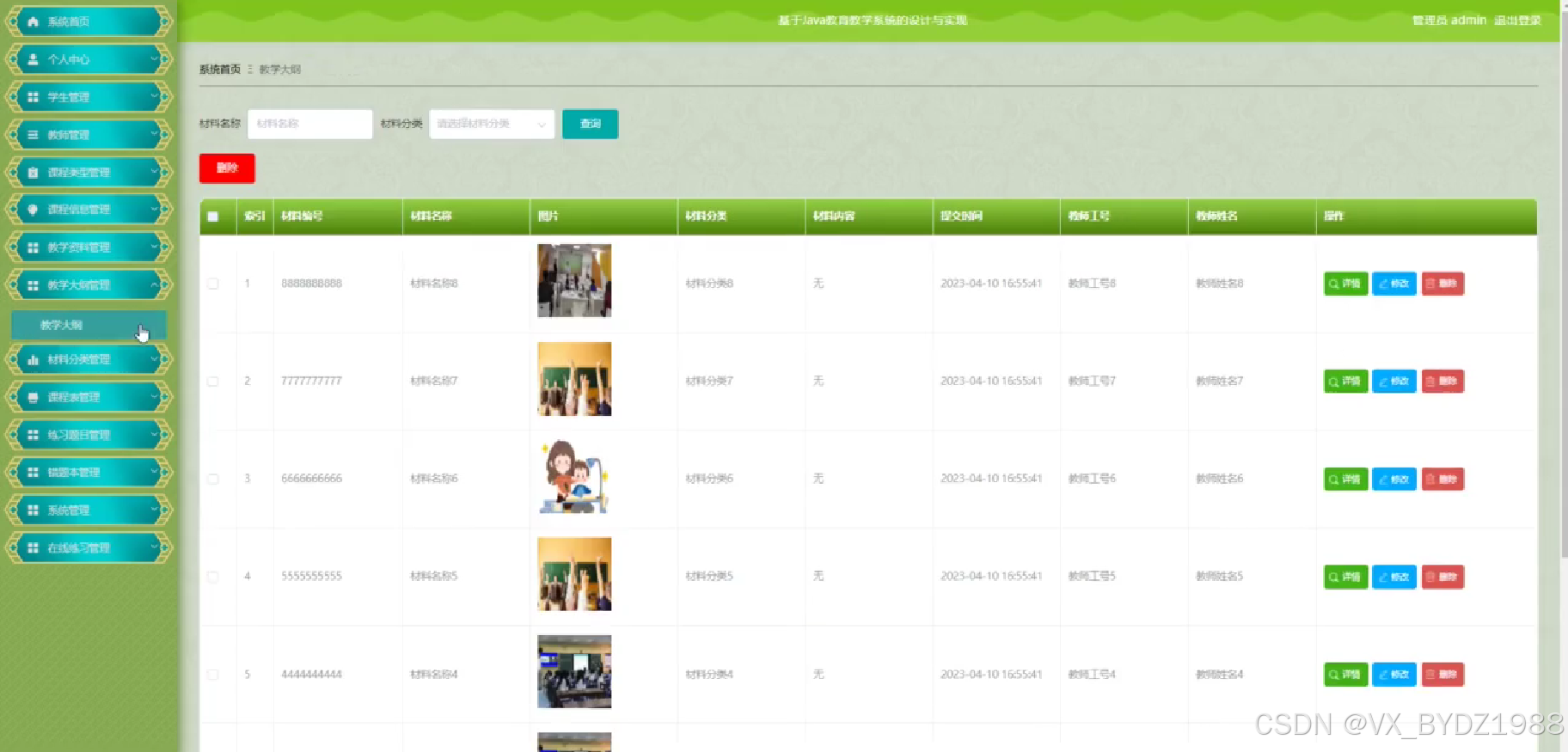Screen dimensions: 1568x752
Task: Check the box for row 7777777777
Action: (x=213, y=381)
